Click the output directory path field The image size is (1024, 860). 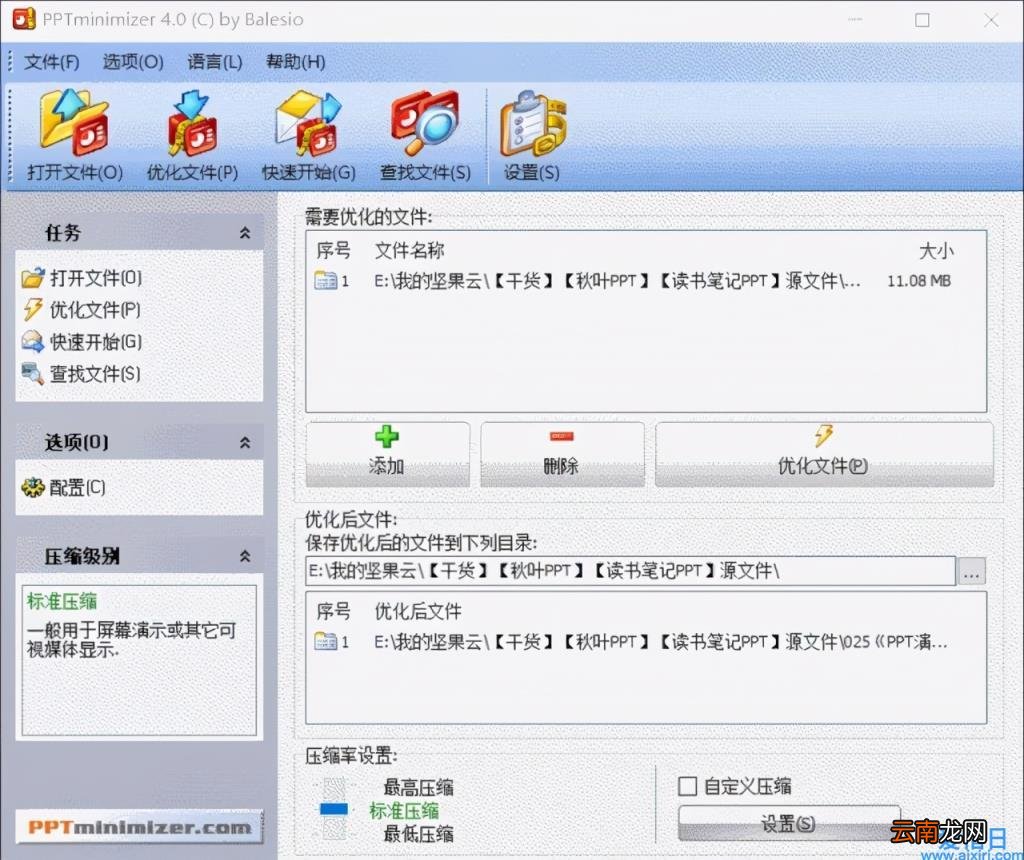(630, 571)
